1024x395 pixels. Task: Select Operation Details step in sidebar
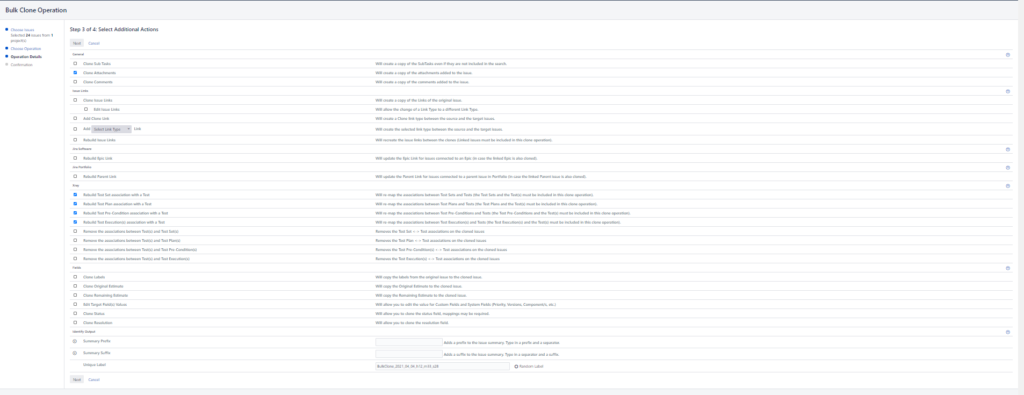tap(26, 56)
